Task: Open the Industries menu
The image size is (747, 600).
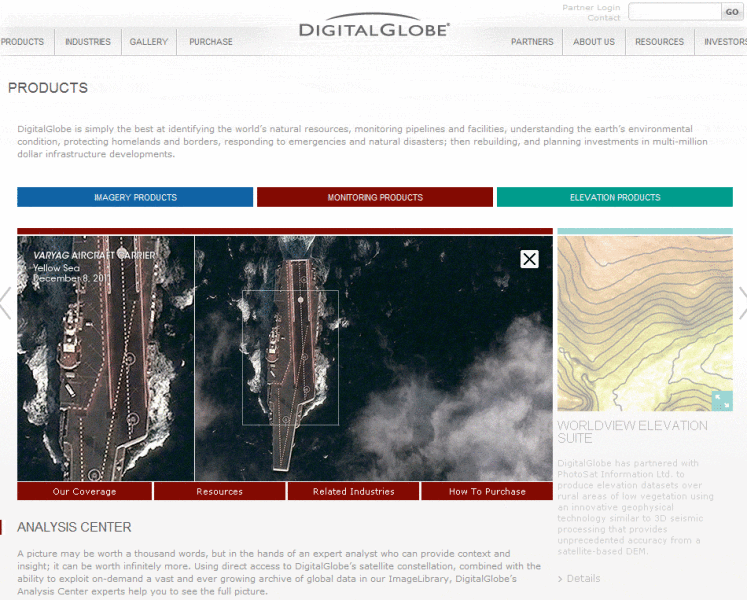Action: [88, 42]
